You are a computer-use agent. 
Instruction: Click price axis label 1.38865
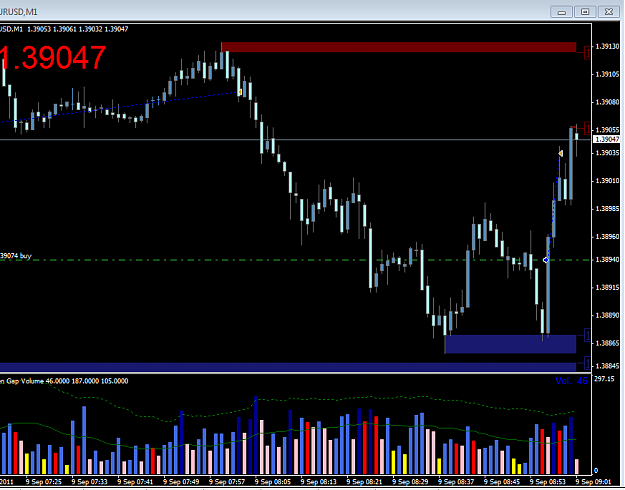[607, 343]
